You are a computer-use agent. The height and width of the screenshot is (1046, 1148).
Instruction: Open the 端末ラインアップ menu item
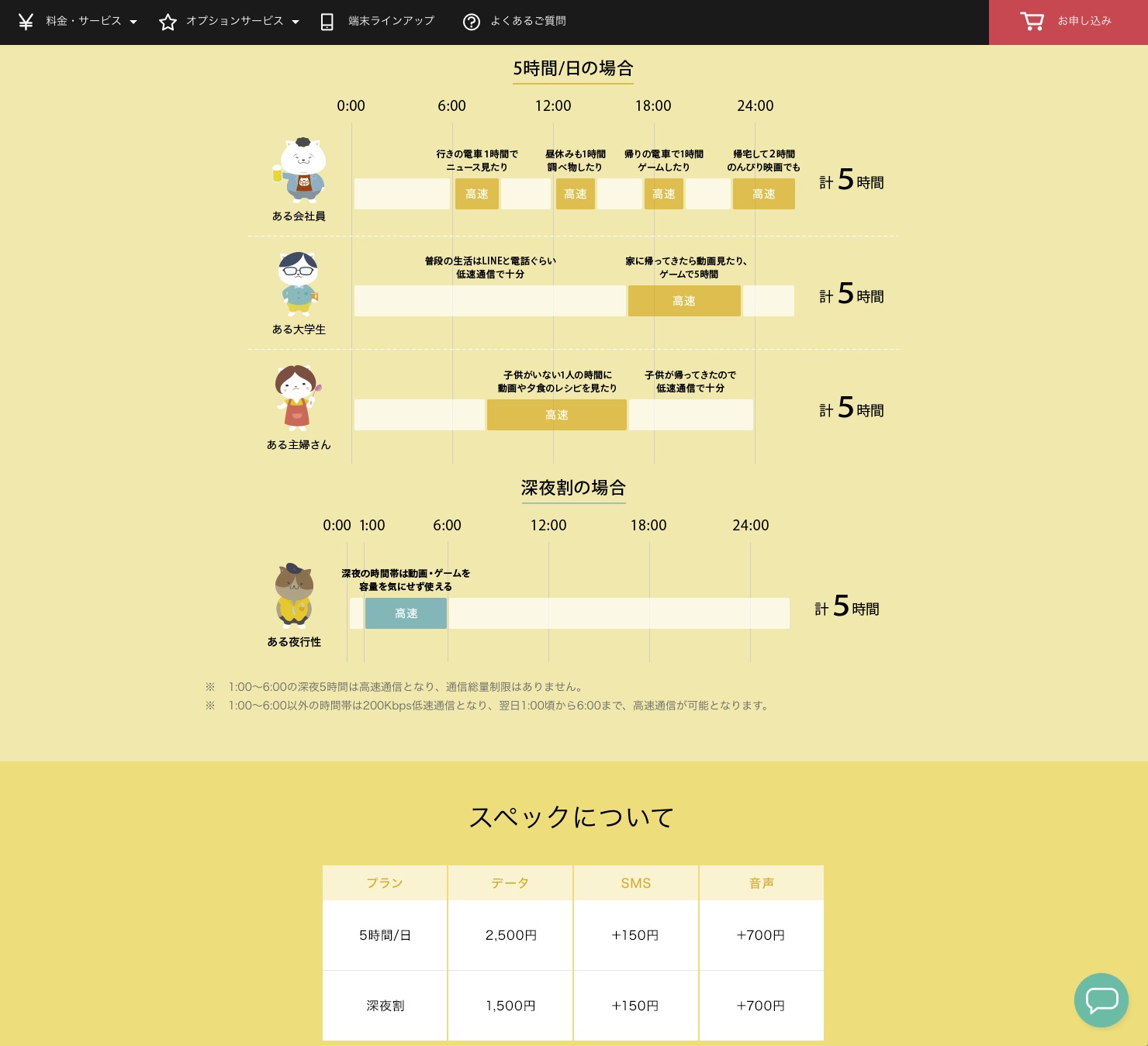[391, 21]
